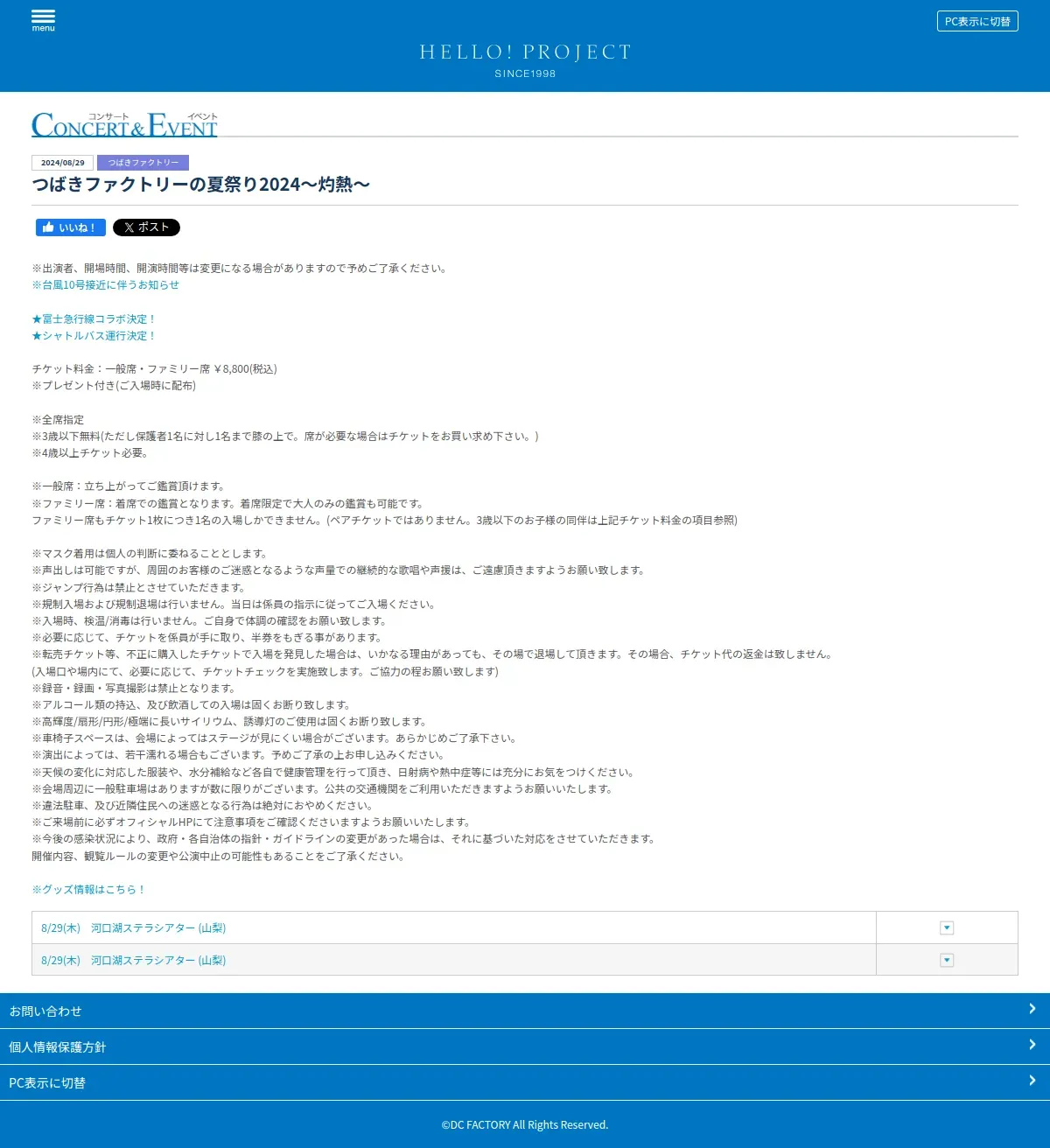
Task: Open the hamburger menu icon
Action: tap(43, 21)
